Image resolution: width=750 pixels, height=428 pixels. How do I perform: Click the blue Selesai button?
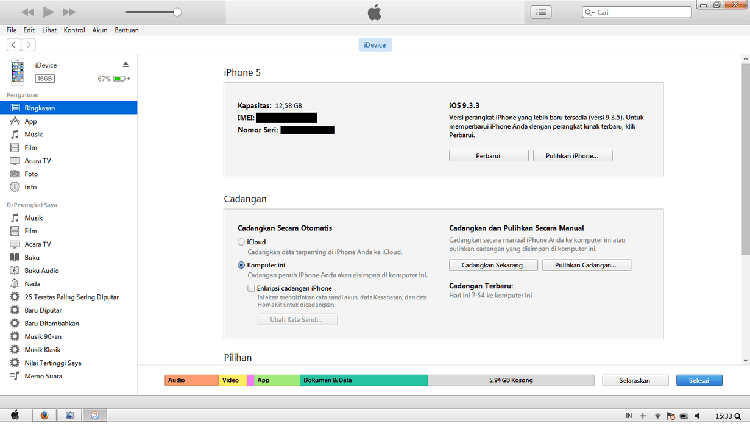coord(699,381)
